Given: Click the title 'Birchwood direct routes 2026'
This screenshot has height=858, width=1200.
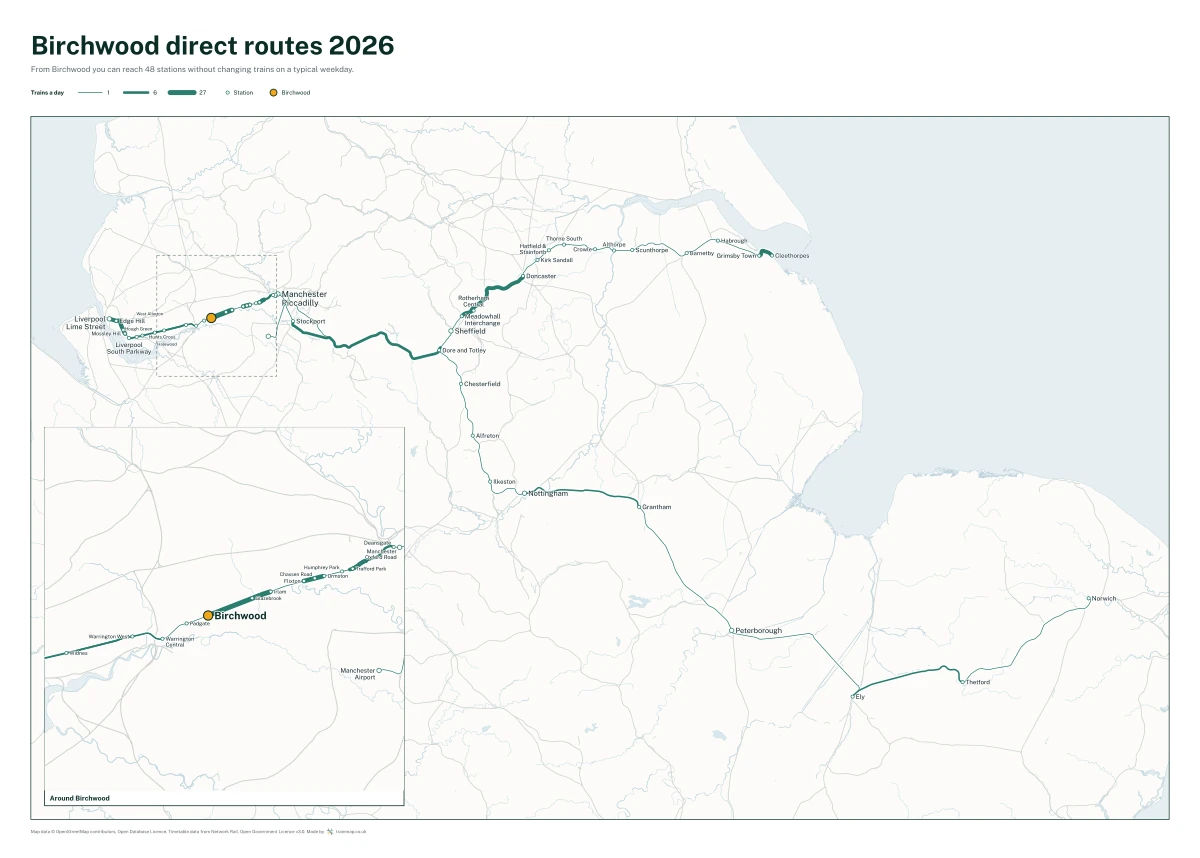Looking at the screenshot, I should point(213,46).
